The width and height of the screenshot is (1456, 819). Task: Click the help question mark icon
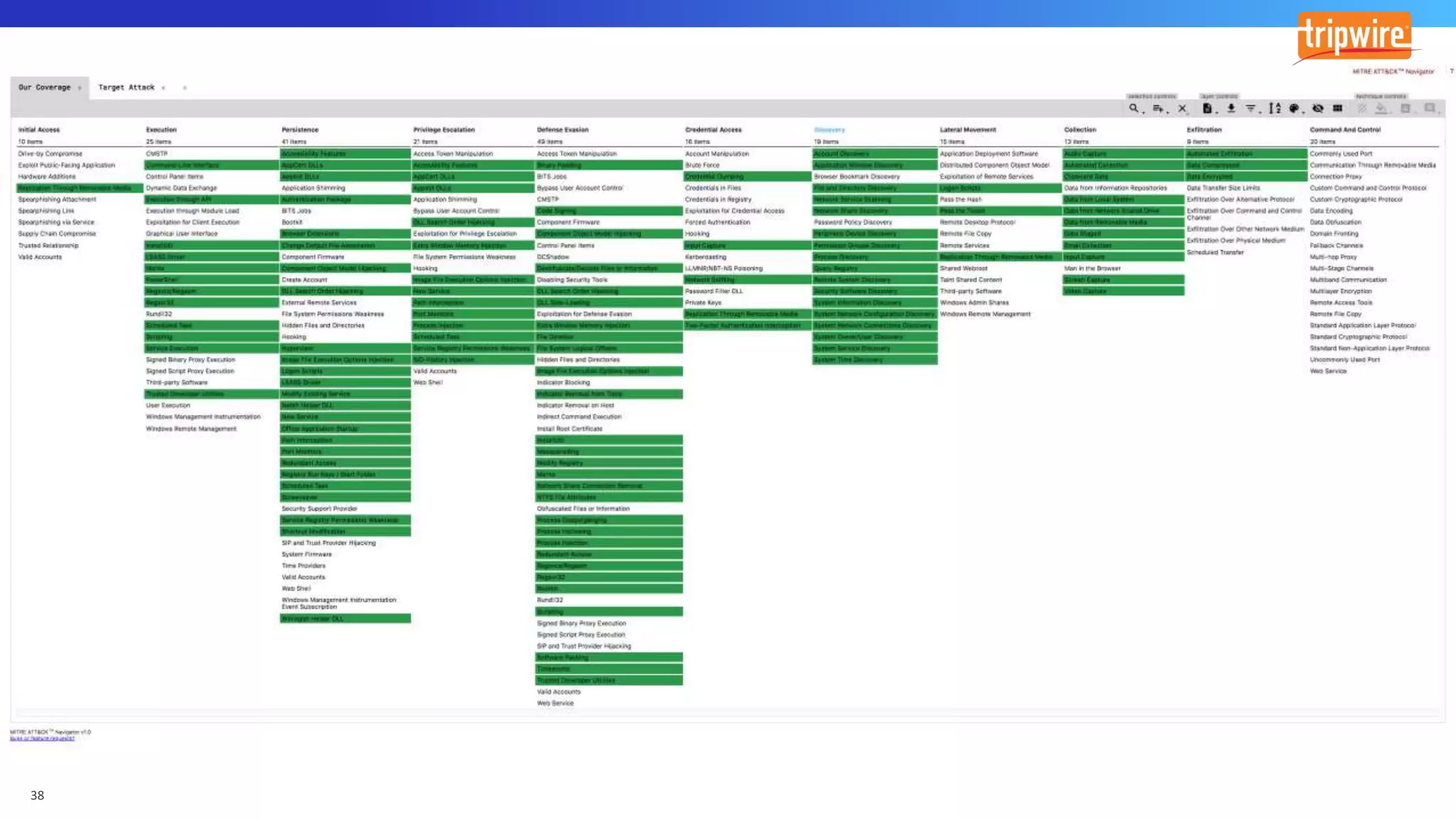click(1451, 71)
